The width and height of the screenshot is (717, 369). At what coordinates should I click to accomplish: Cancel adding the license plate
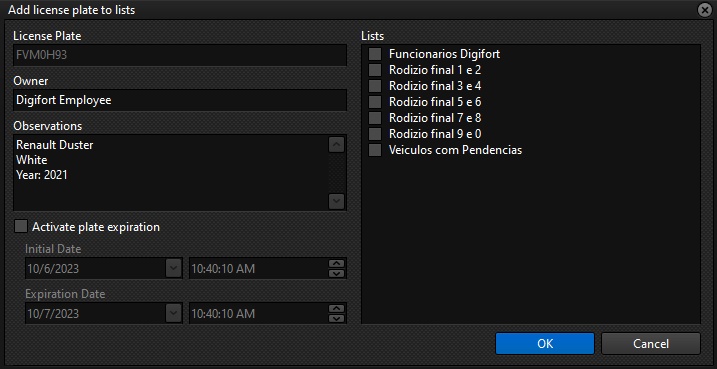(x=651, y=343)
